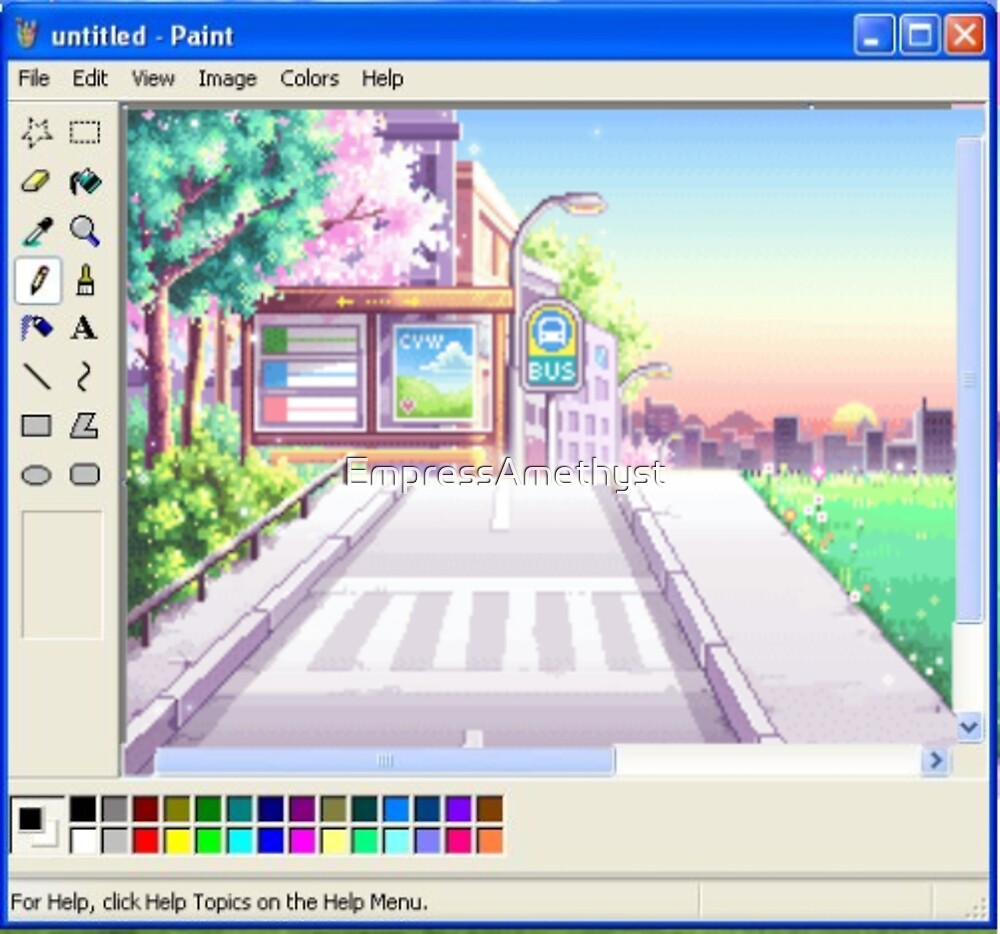Activate the eyedropper Pick Color tool

click(37, 231)
